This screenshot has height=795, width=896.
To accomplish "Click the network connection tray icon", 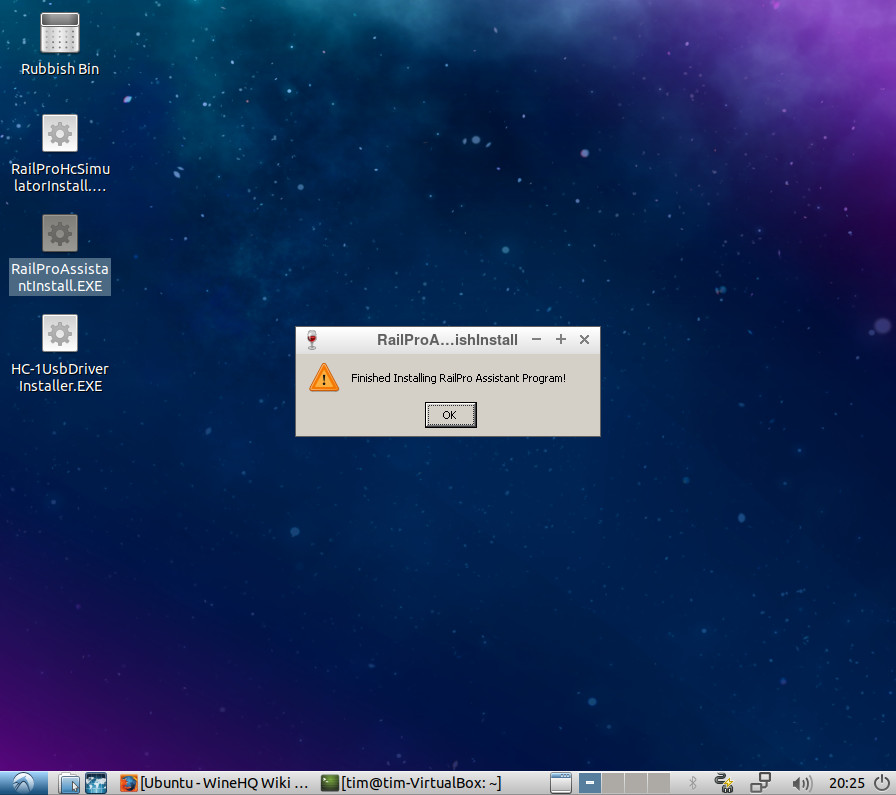I will tap(723, 783).
